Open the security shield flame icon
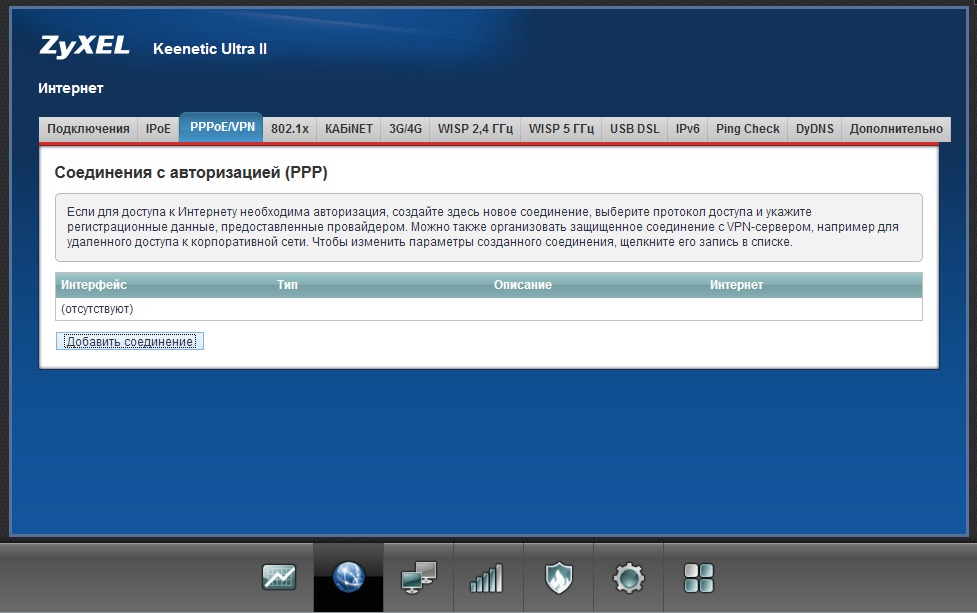This screenshot has height=613, width=977. click(x=558, y=577)
